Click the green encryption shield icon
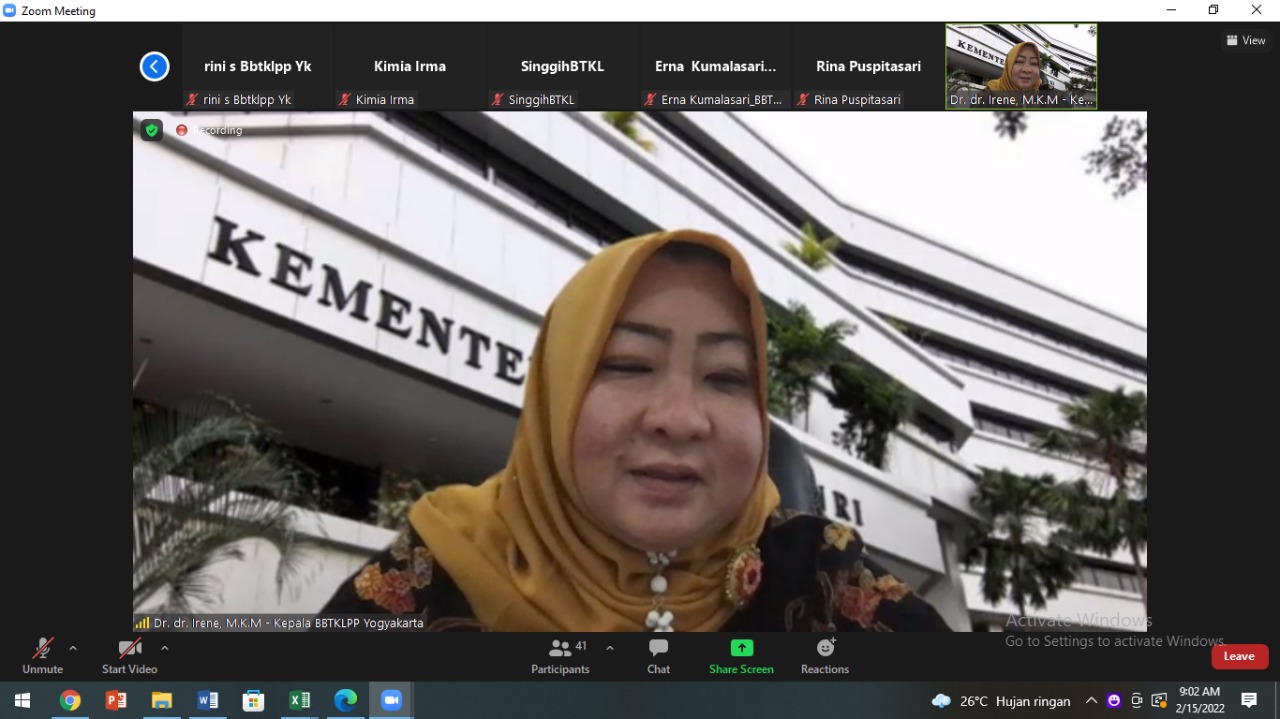1280x719 pixels. point(151,130)
